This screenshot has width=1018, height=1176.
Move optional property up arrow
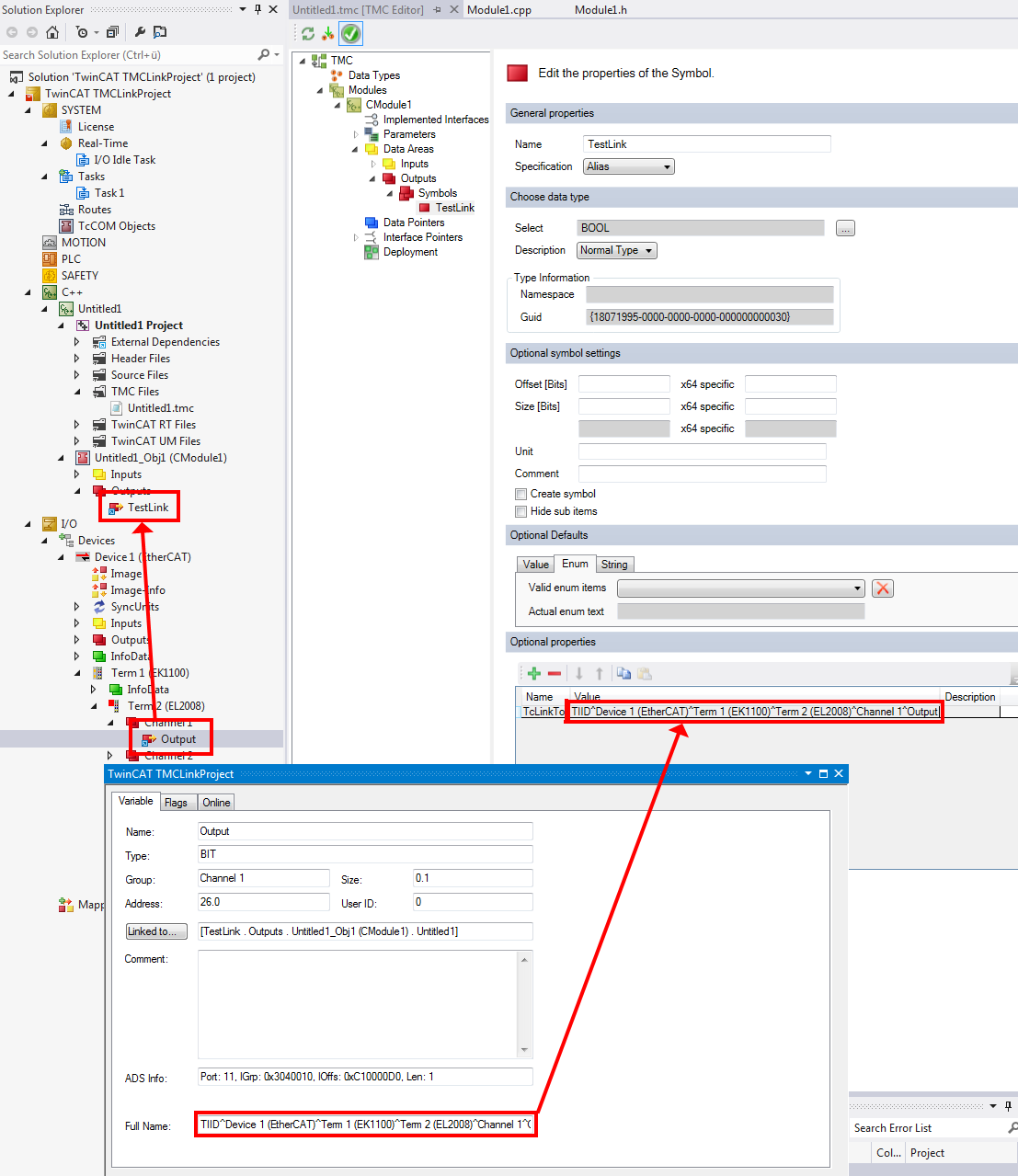click(600, 673)
